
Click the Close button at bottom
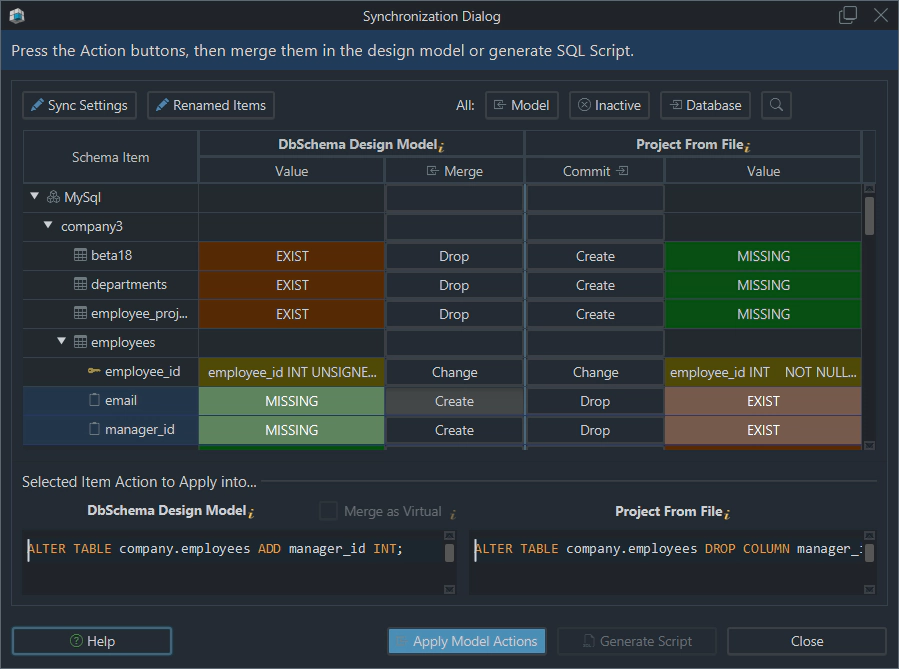(807, 641)
